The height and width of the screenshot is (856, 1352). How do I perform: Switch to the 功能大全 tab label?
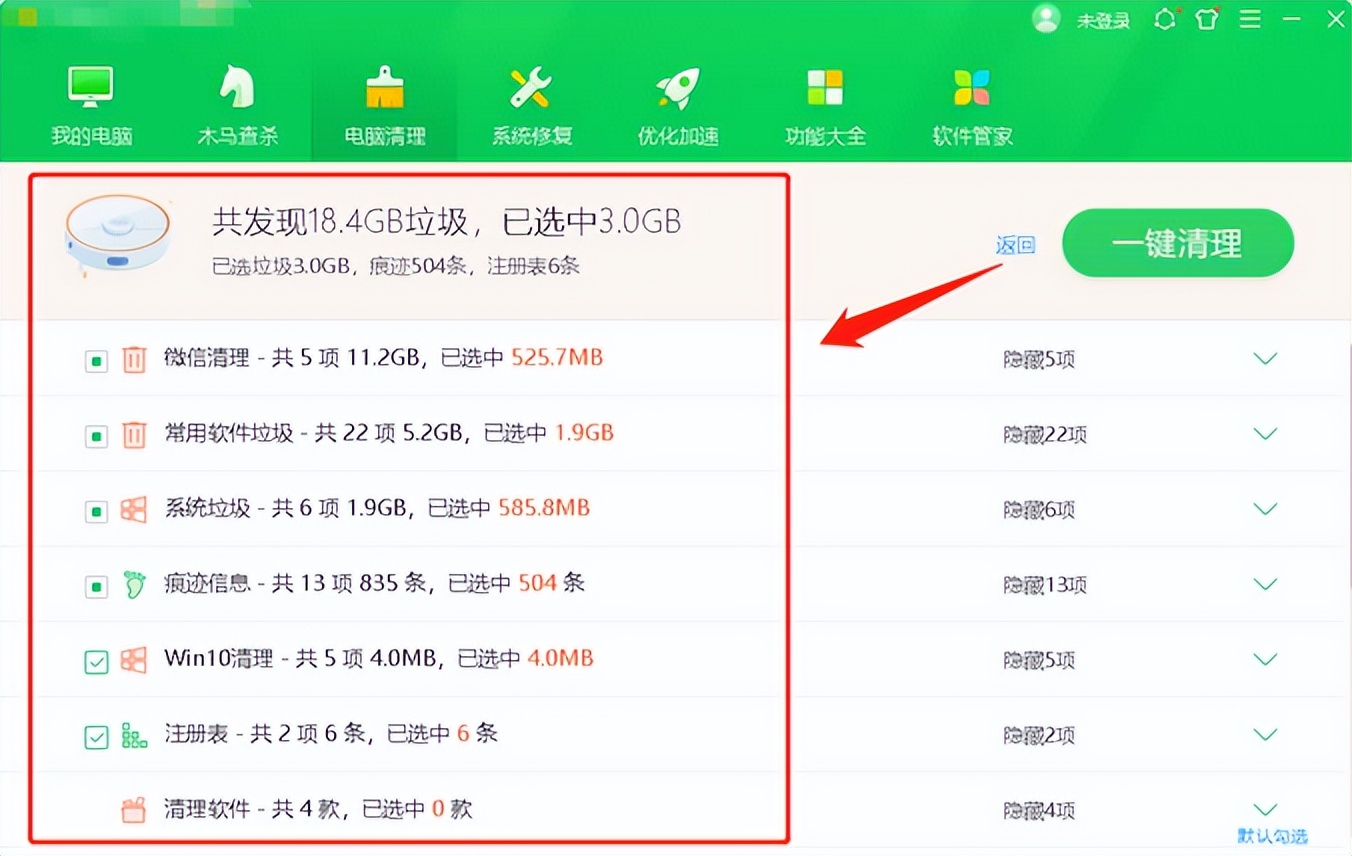[x=825, y=137]
